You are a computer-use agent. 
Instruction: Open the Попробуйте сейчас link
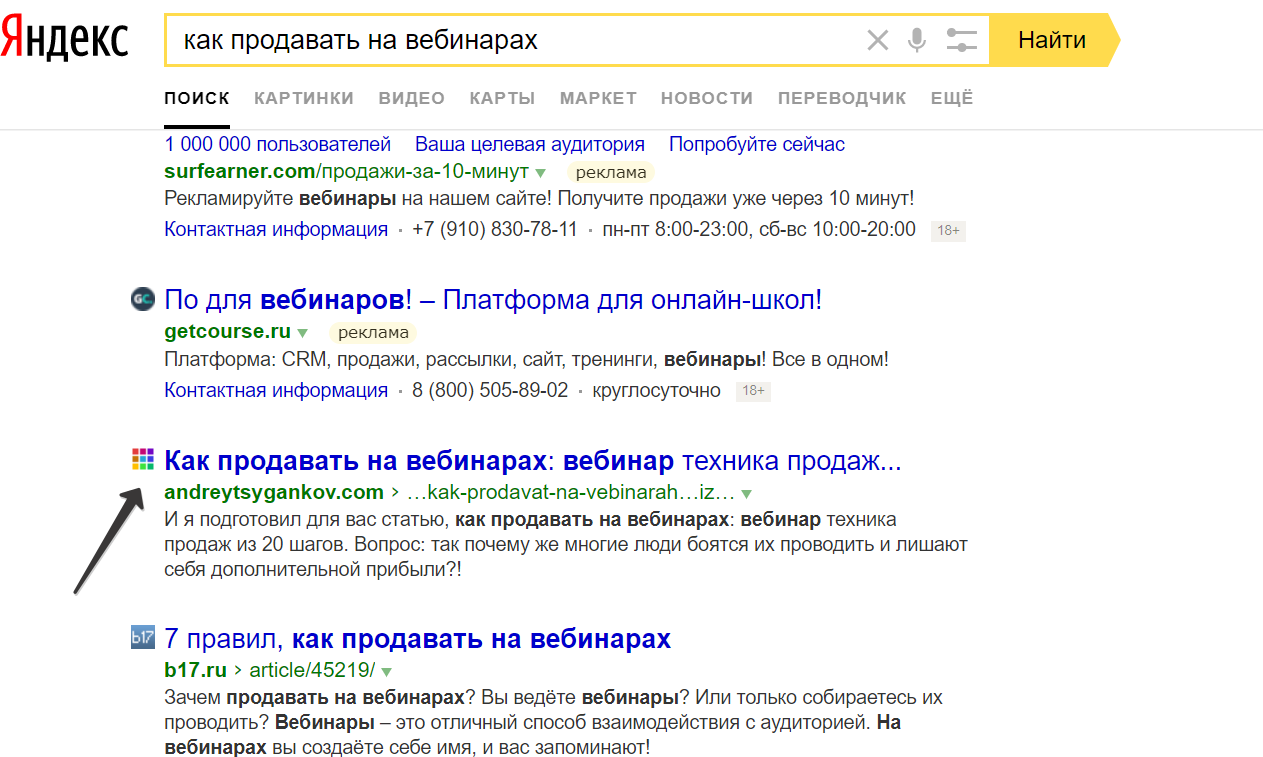[757, 144]
